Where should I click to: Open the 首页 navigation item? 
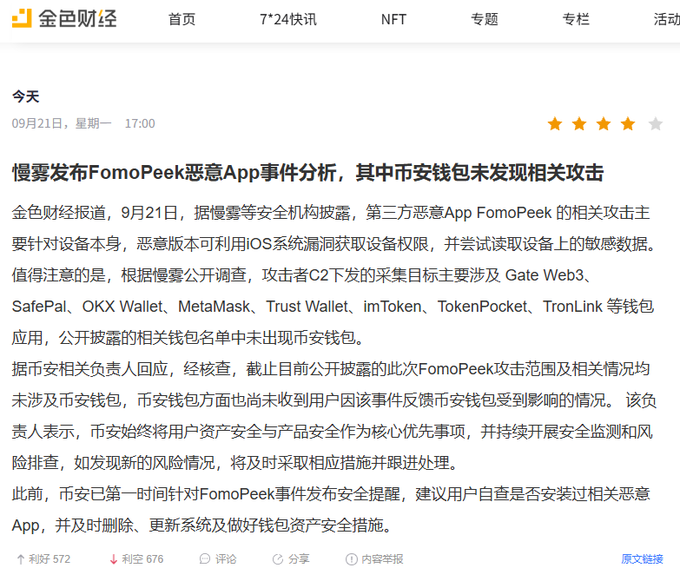click(x=182, y=19)
